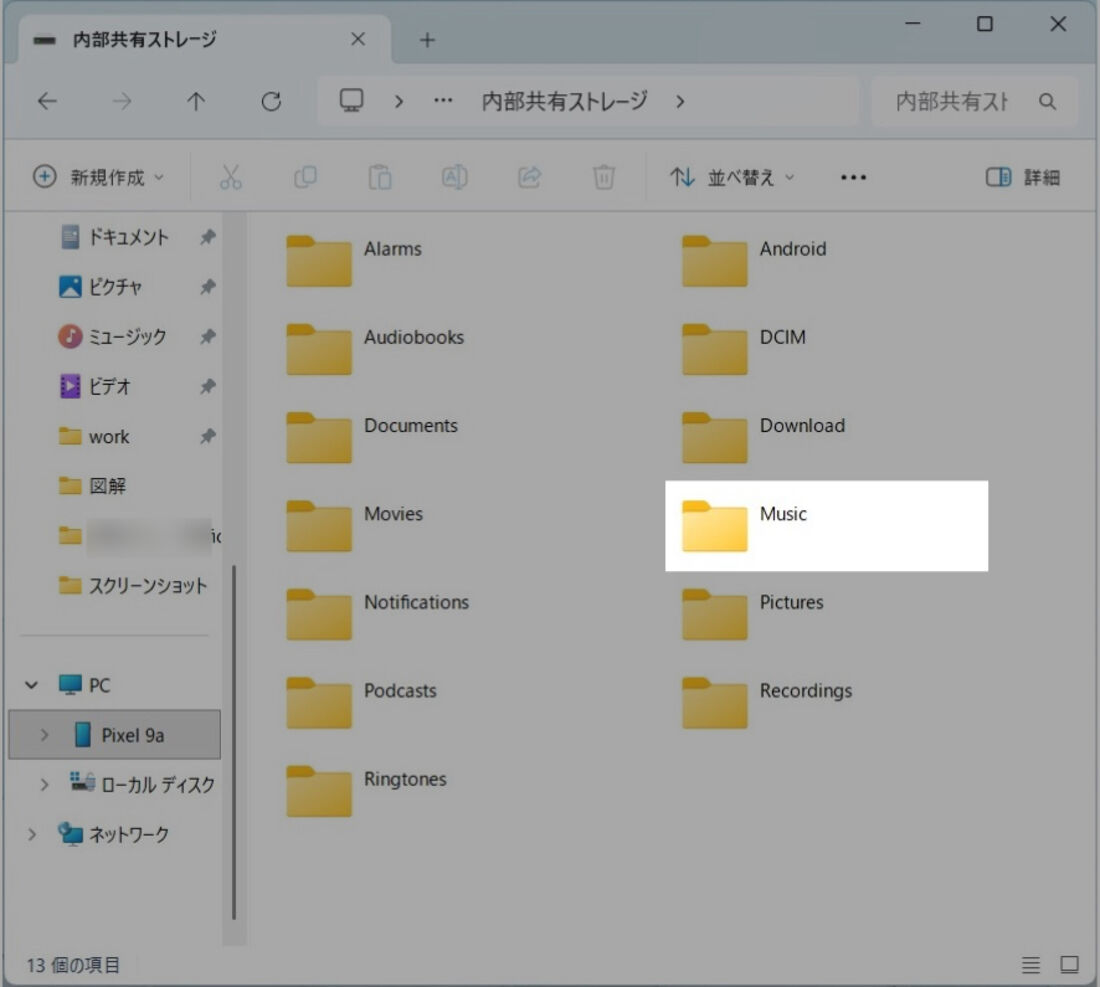Click the pin icon beside ビデオ
1100x987 pixels.
tap(208, 387)
